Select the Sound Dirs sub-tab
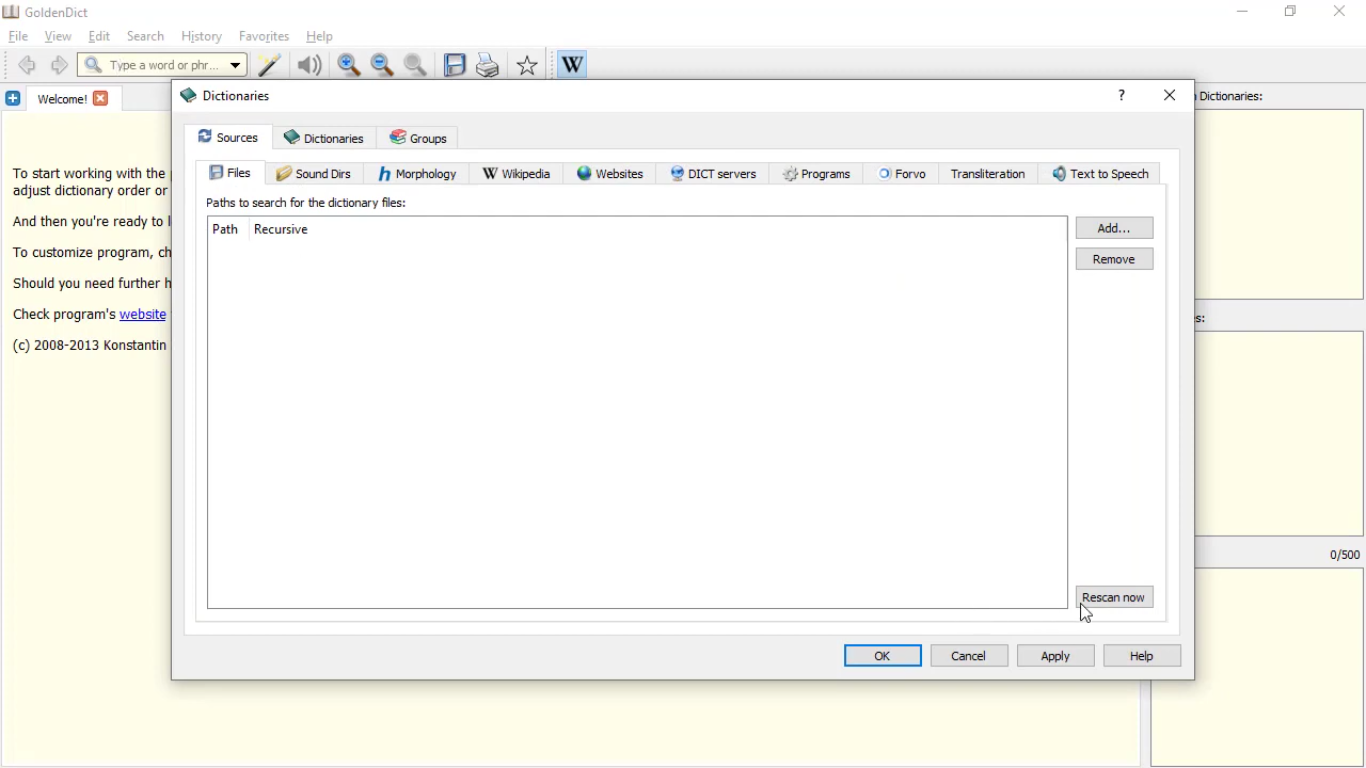 pos(314,174)
